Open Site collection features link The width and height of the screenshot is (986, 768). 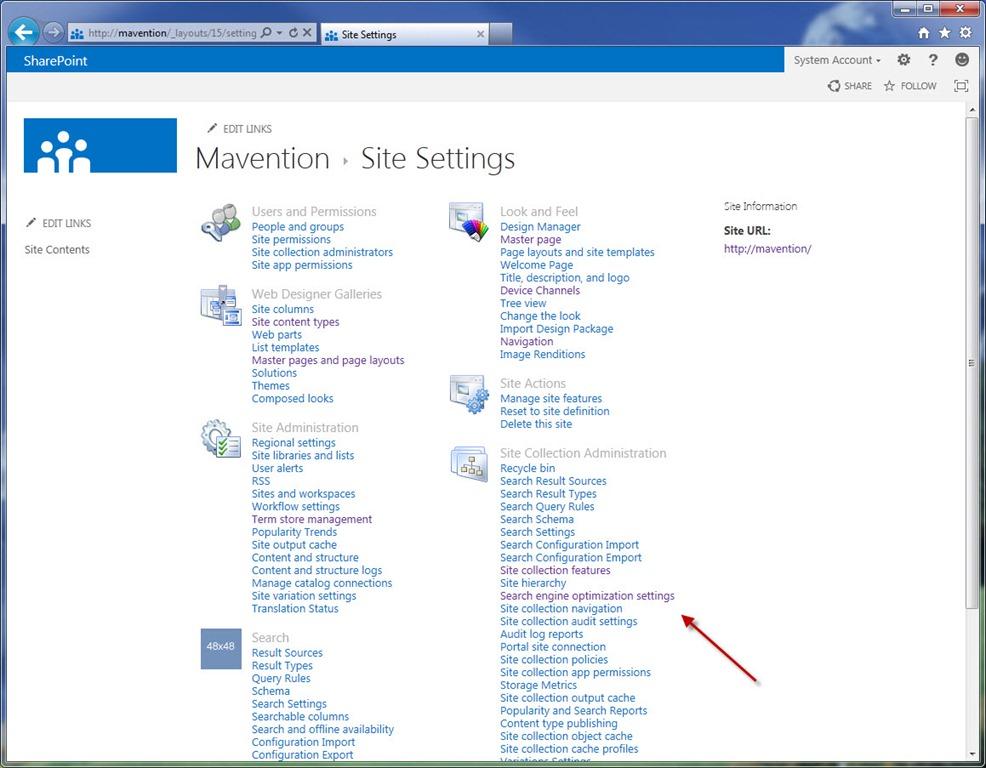(555, 570)
